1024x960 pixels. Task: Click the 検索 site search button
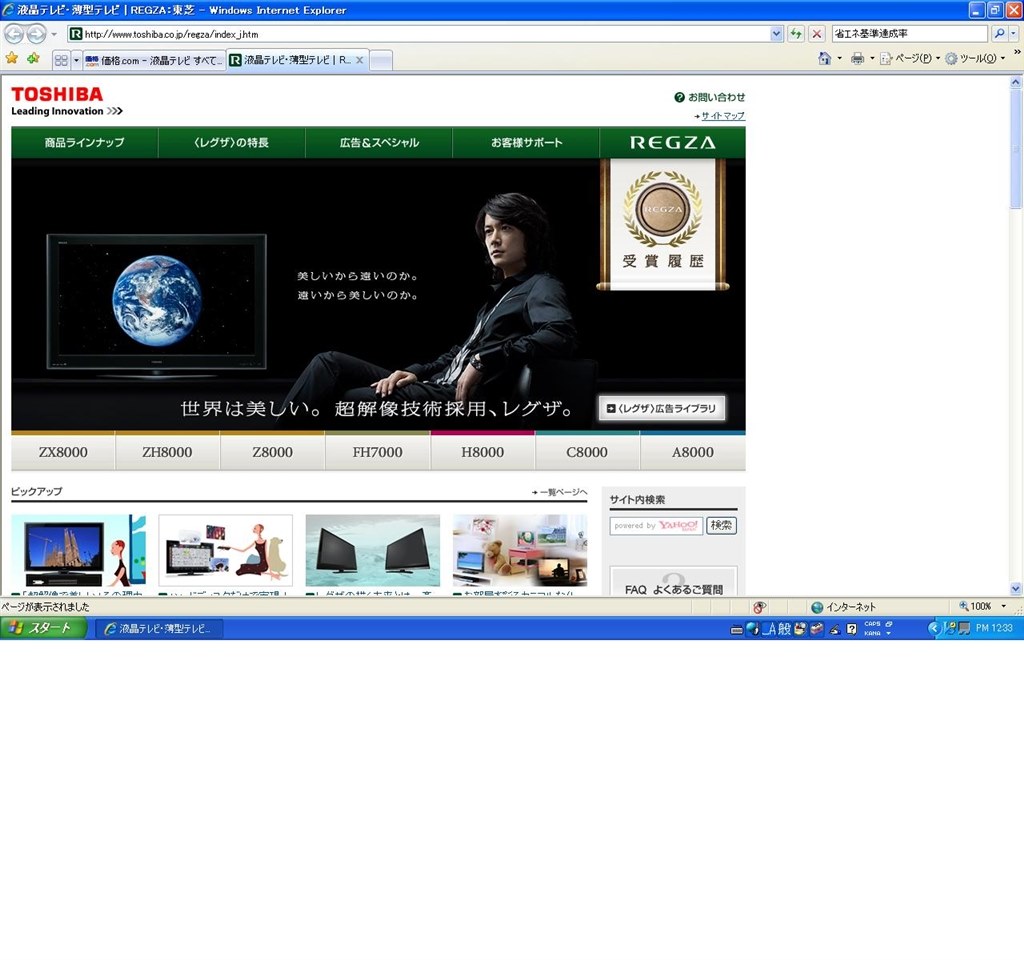721,526
